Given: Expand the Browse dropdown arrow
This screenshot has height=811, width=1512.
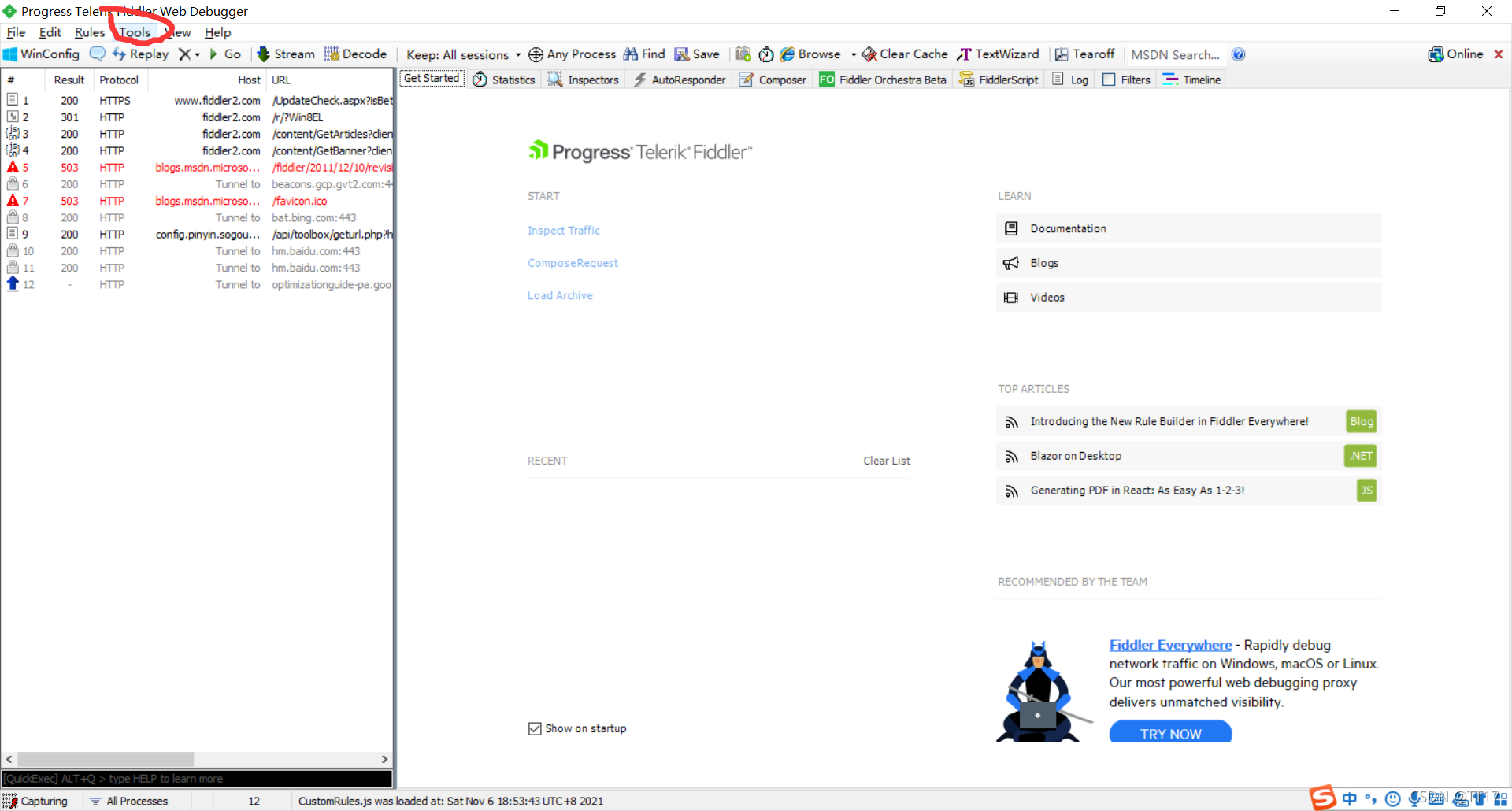Looking at the screenshot, I should 854,54.
